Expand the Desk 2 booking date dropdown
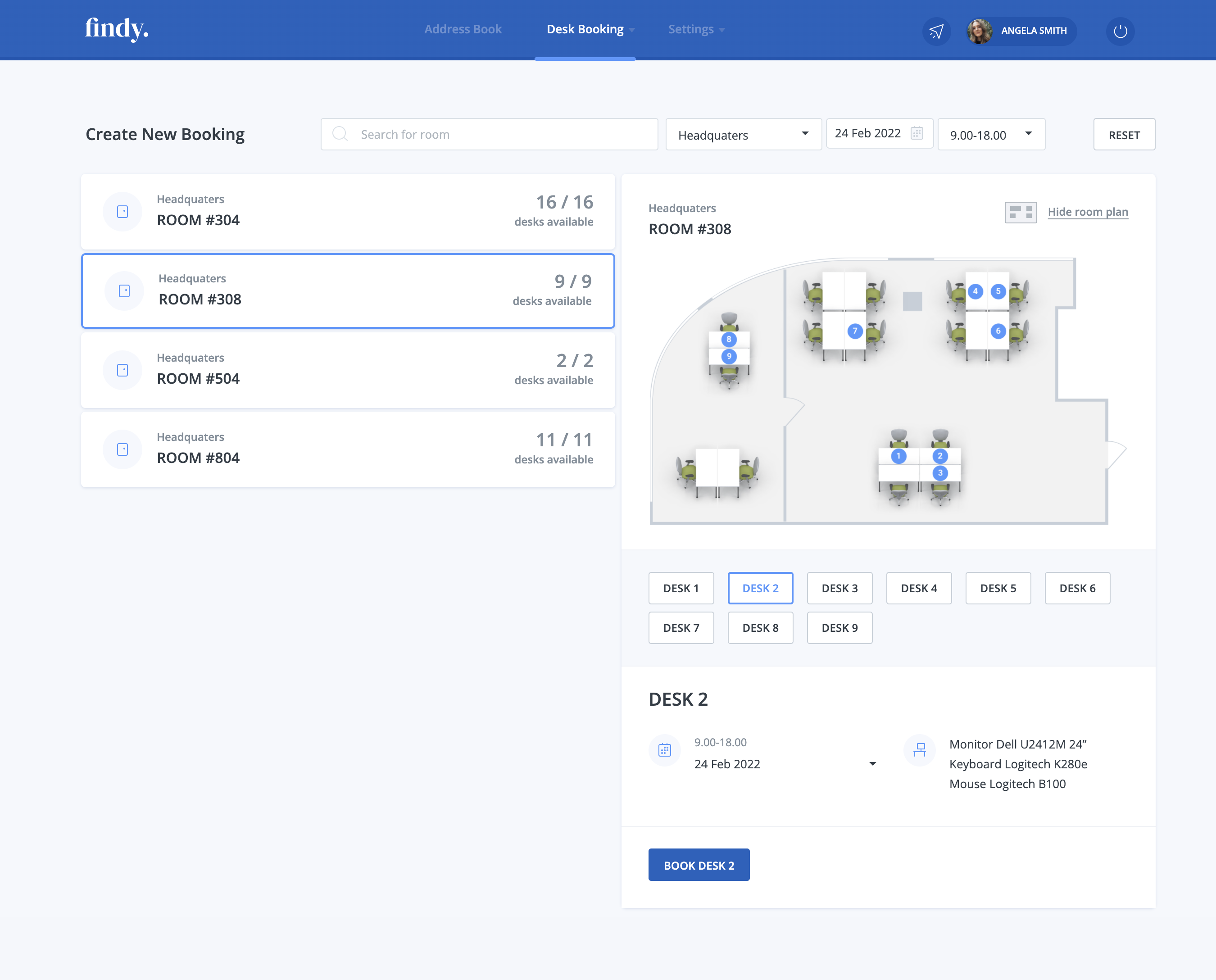The image size is (1216, 980). [872, 764]
